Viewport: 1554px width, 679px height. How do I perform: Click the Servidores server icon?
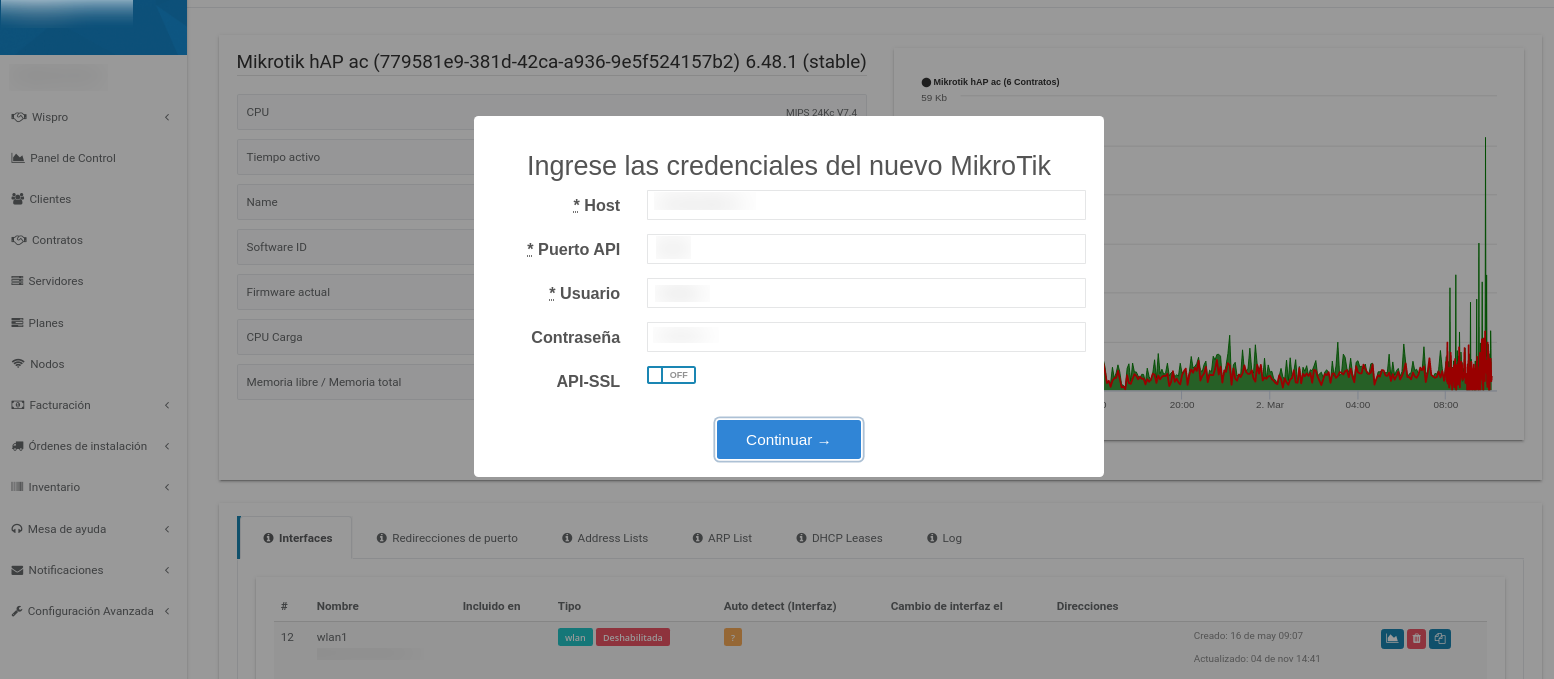click(17, 281)
